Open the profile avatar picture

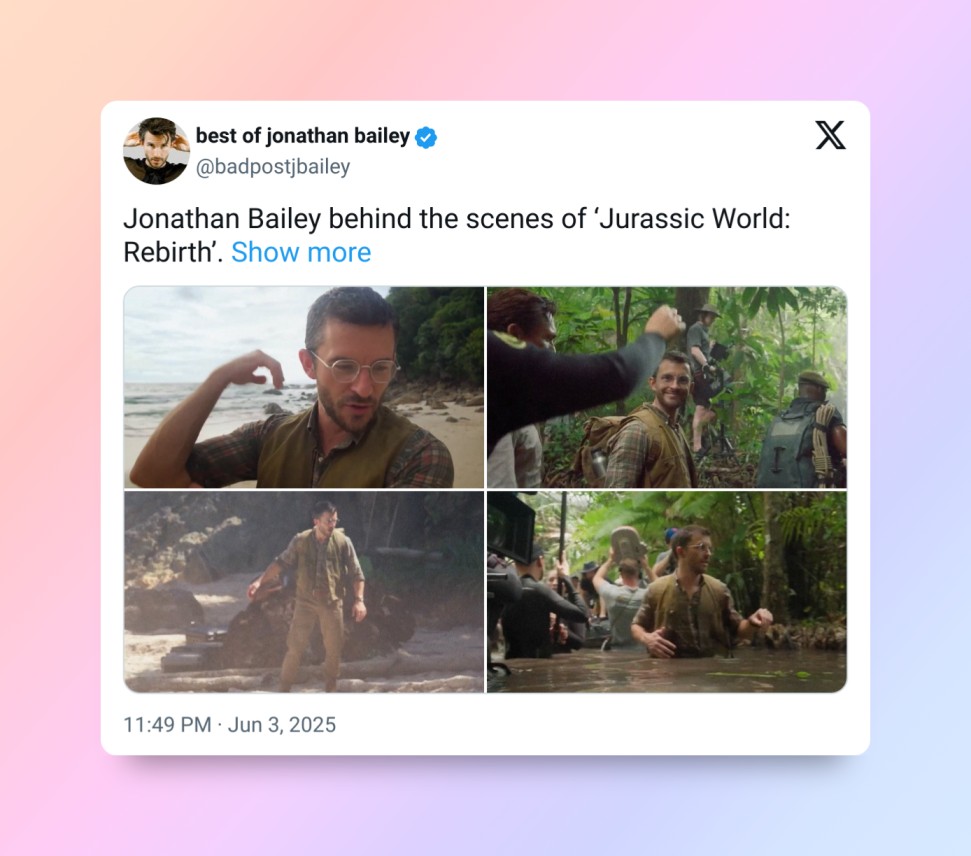click(x=156, y=151)
